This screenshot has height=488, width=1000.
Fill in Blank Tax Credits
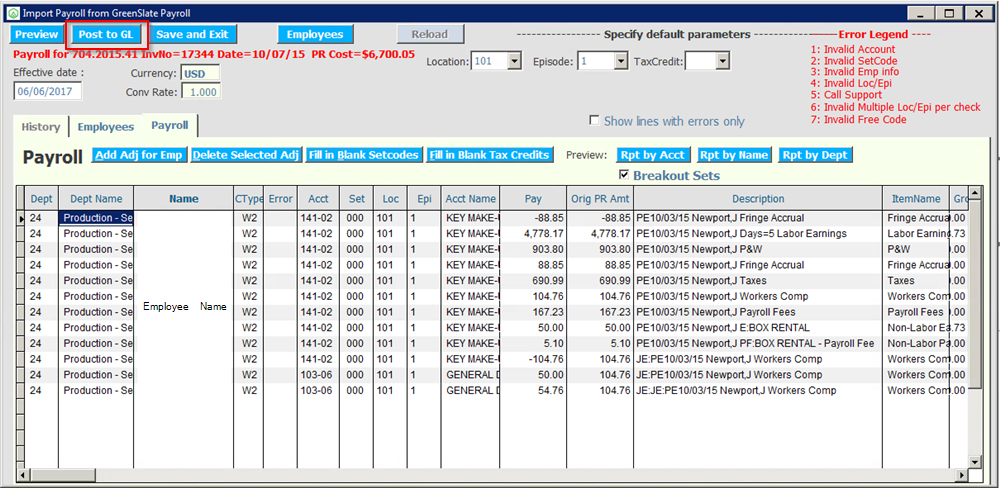[x=489, y=155]
